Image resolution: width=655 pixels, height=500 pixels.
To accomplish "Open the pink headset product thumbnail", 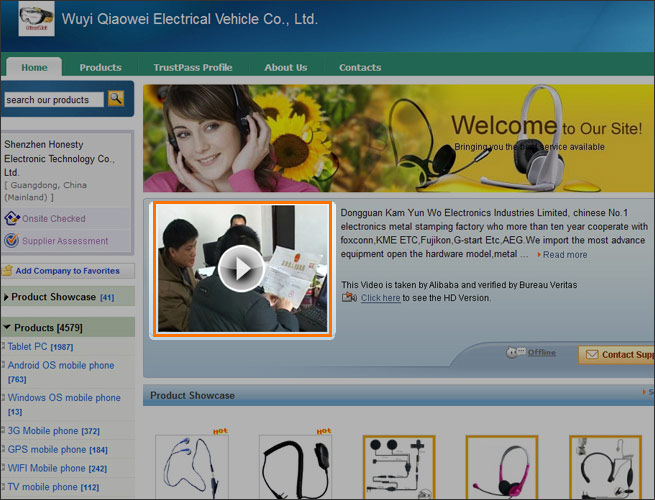I will click(x=502, y=467).
